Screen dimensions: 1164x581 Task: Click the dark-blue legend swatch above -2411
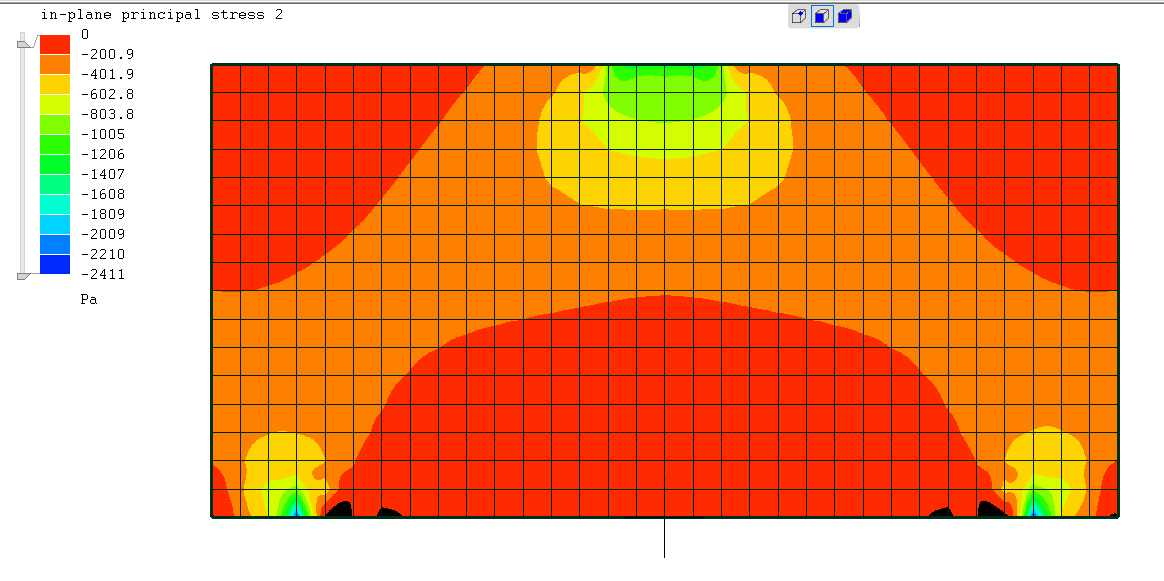55,265
